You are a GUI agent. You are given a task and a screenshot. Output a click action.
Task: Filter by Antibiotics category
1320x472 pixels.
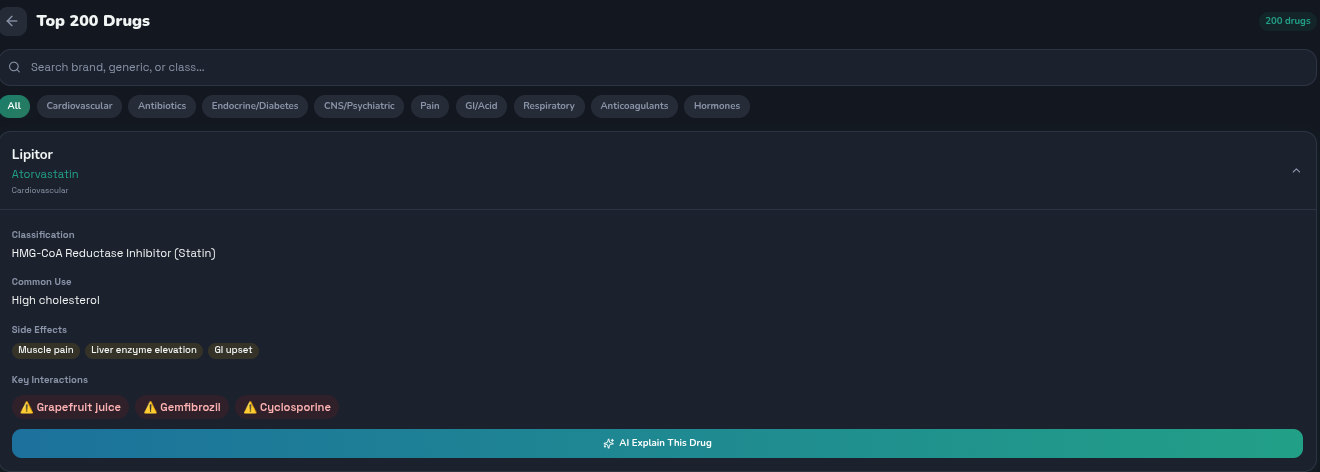click(x=162, y=106)
